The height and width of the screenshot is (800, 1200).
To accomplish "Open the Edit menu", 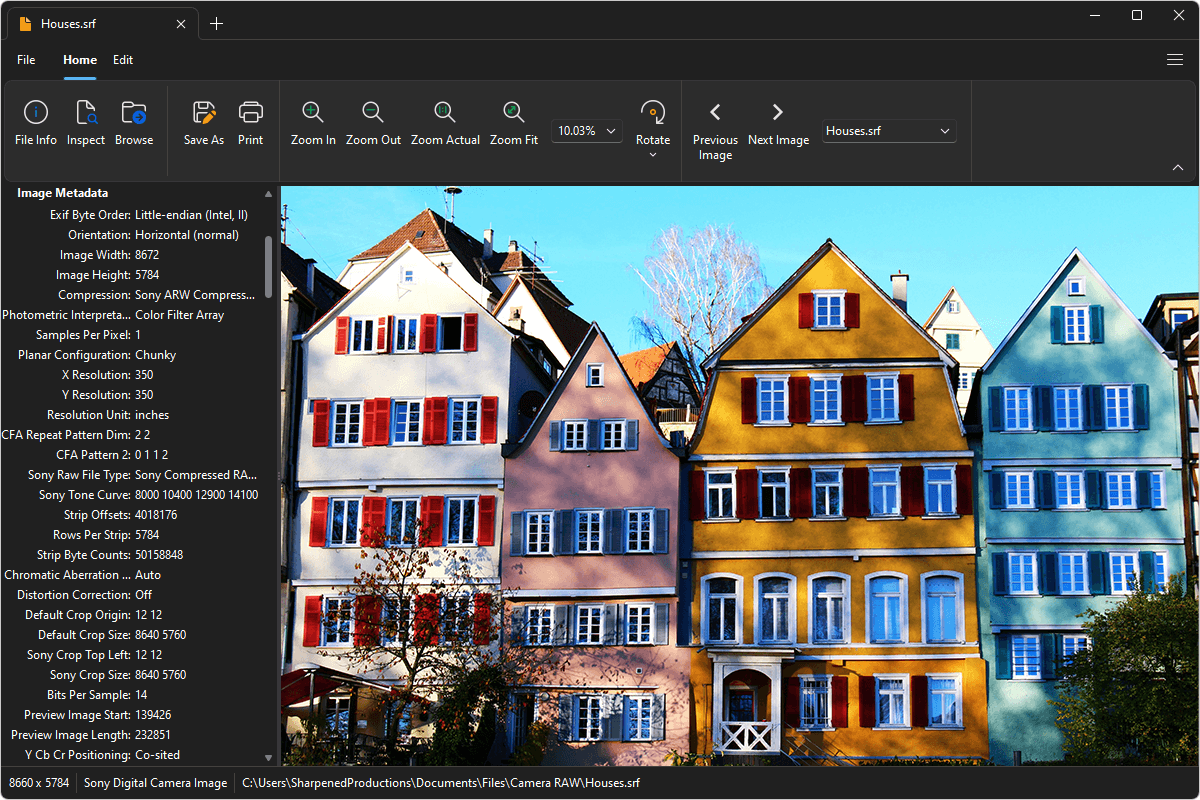I will point(123,60).
